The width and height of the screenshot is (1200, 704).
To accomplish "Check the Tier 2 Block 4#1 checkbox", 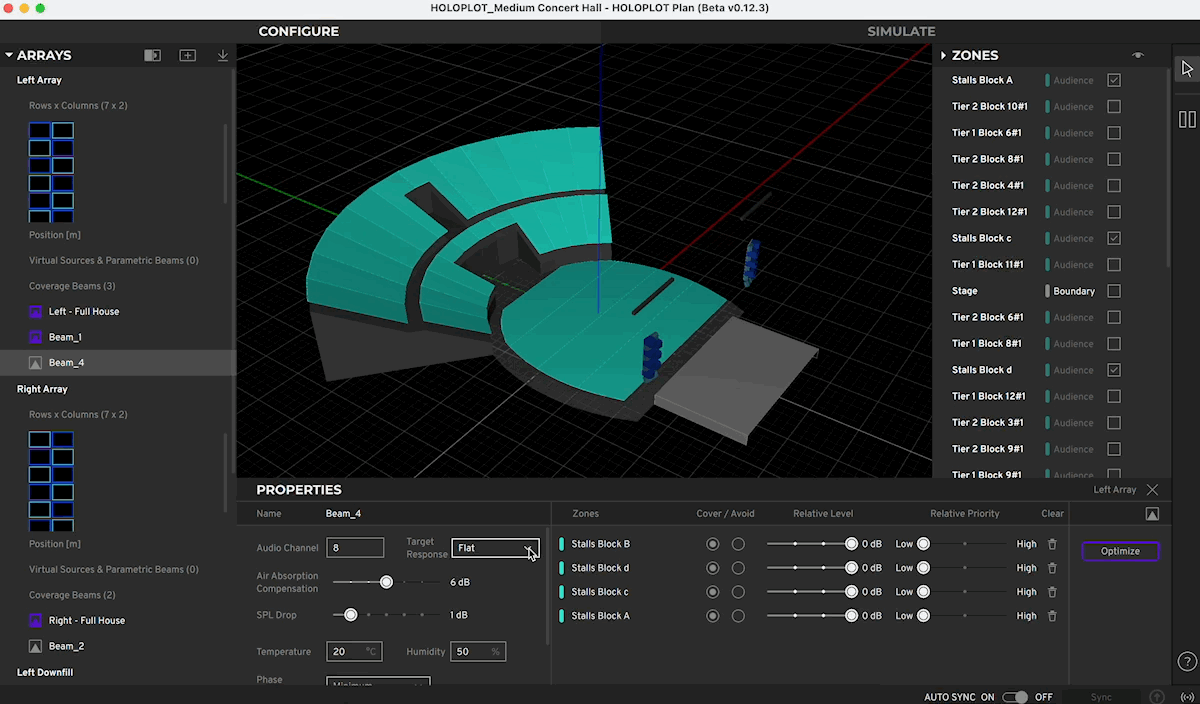I will point(1114,185).
